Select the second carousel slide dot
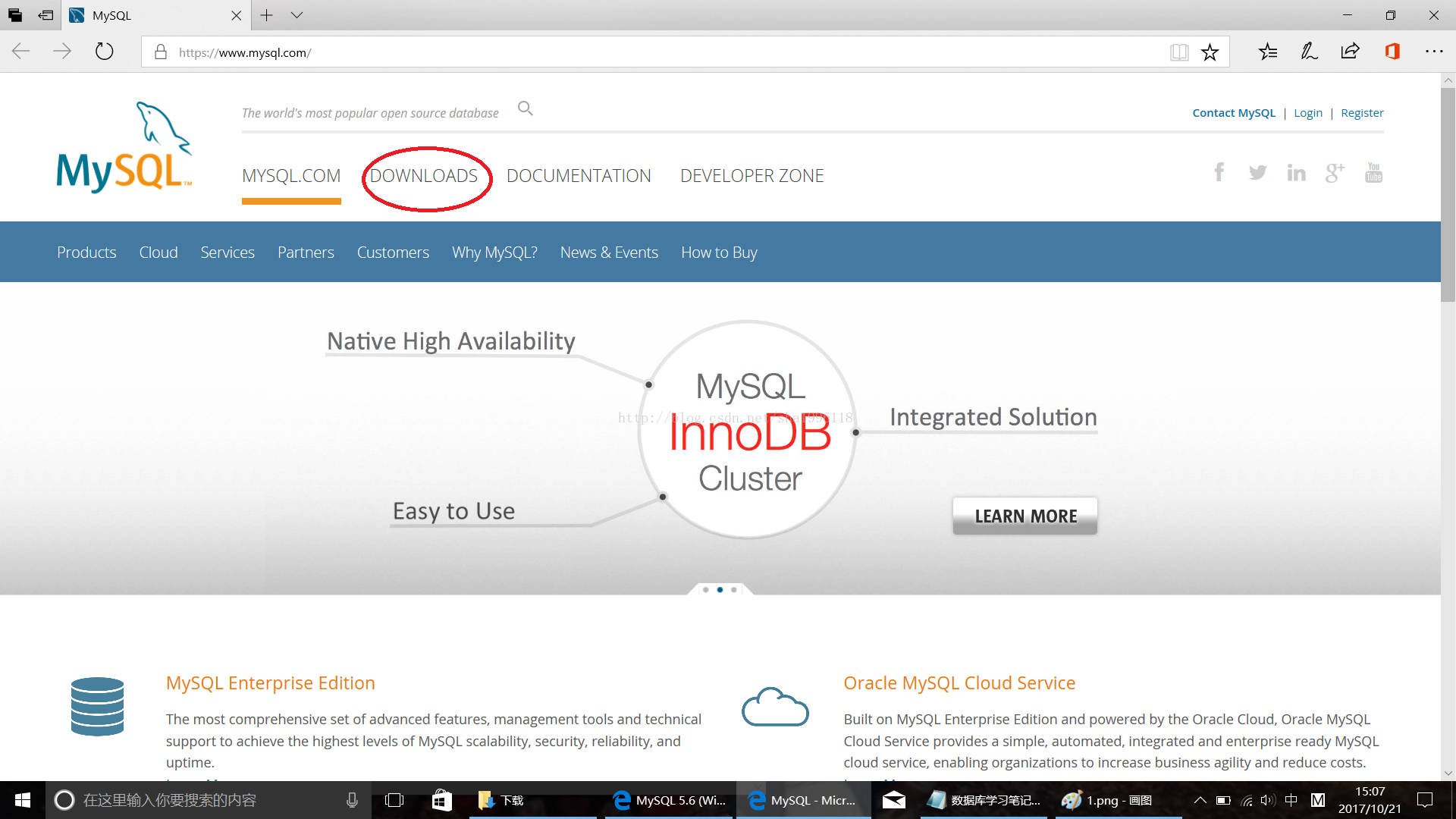This screenshot has height=819, width=1456. (720, 589)
